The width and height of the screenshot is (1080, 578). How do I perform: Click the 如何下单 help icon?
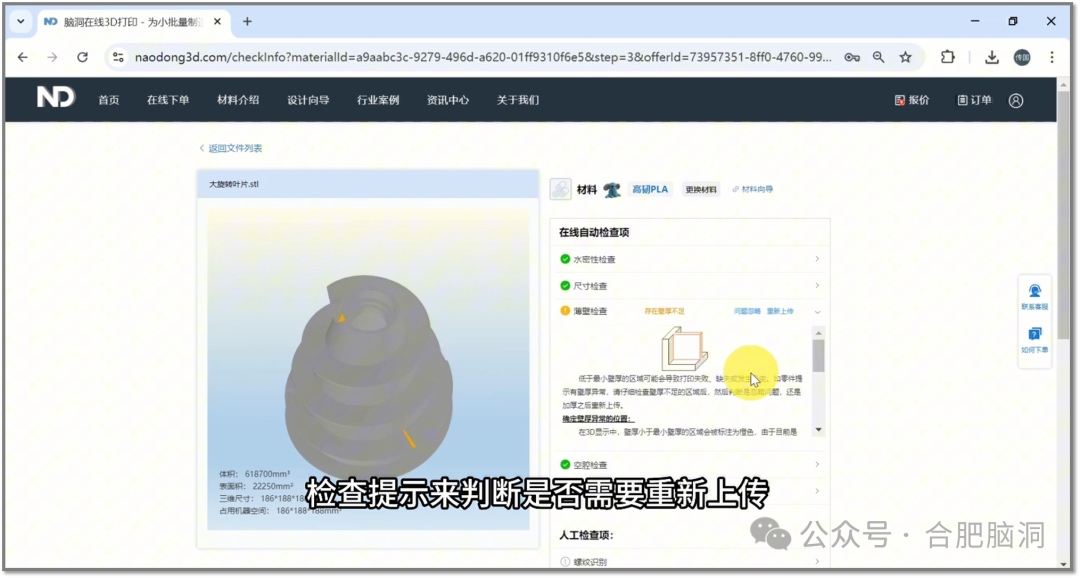1035,340
